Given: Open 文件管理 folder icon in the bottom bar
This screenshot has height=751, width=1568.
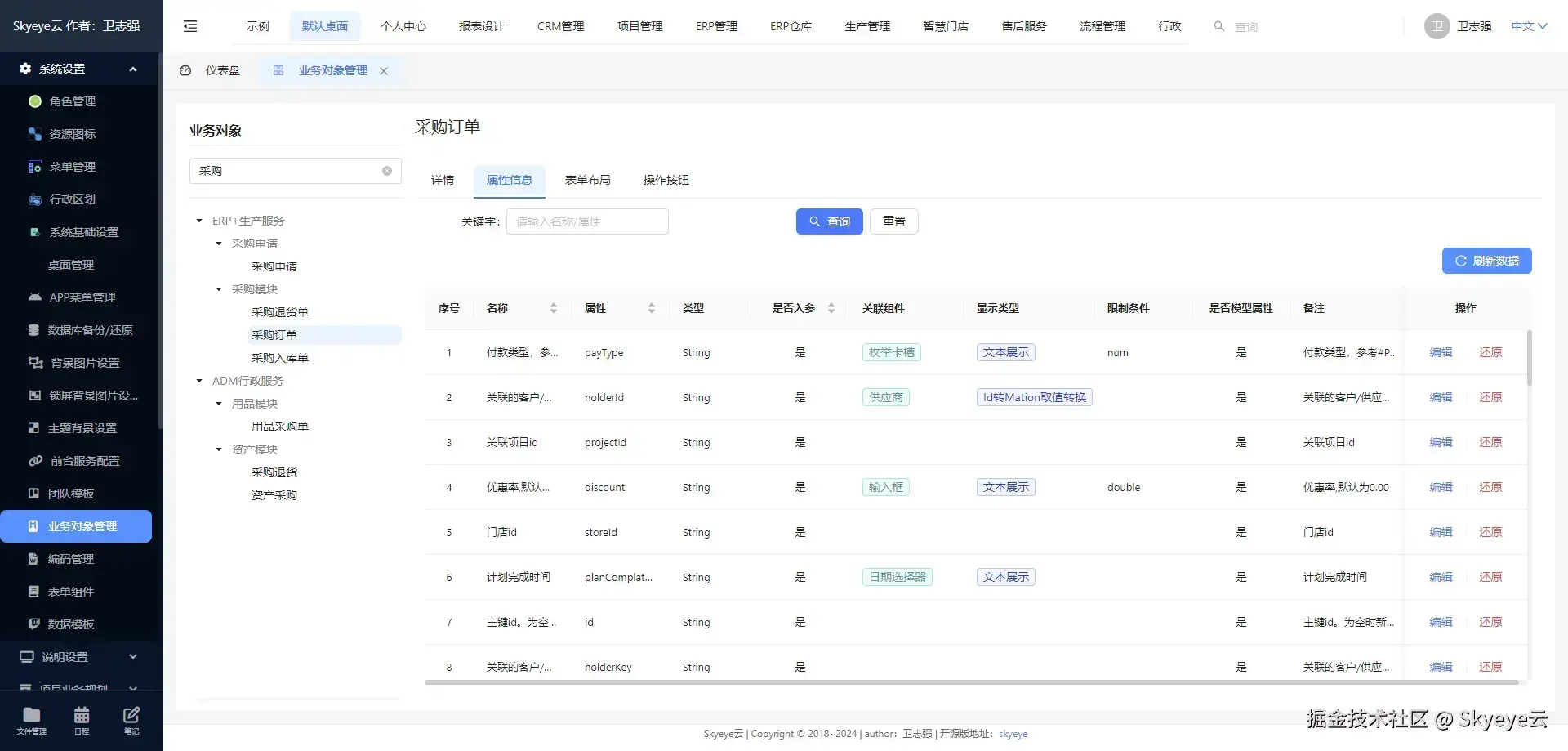Looking at the screenshot, I should point(32,715).
